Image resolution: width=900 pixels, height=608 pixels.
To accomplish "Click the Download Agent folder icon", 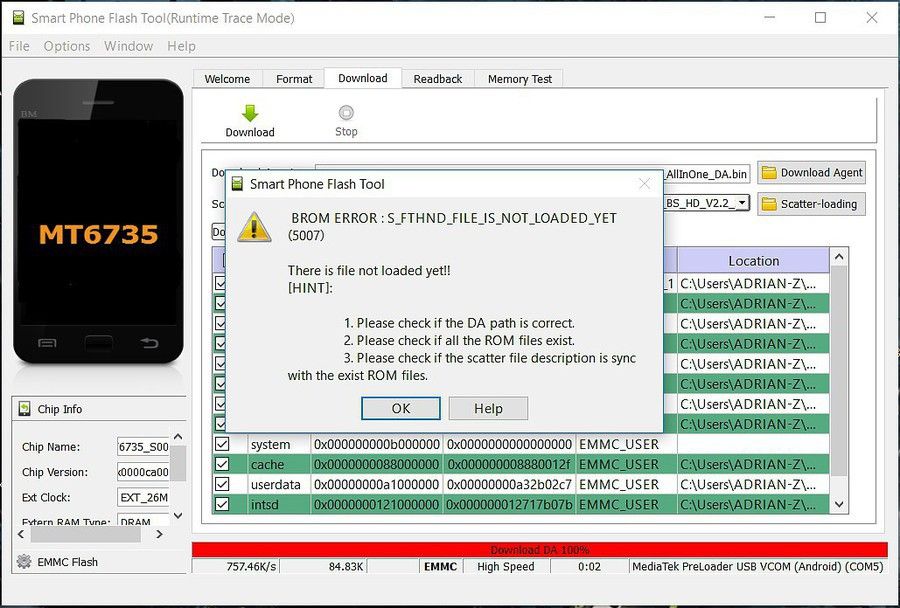I will tap(769, 172).
